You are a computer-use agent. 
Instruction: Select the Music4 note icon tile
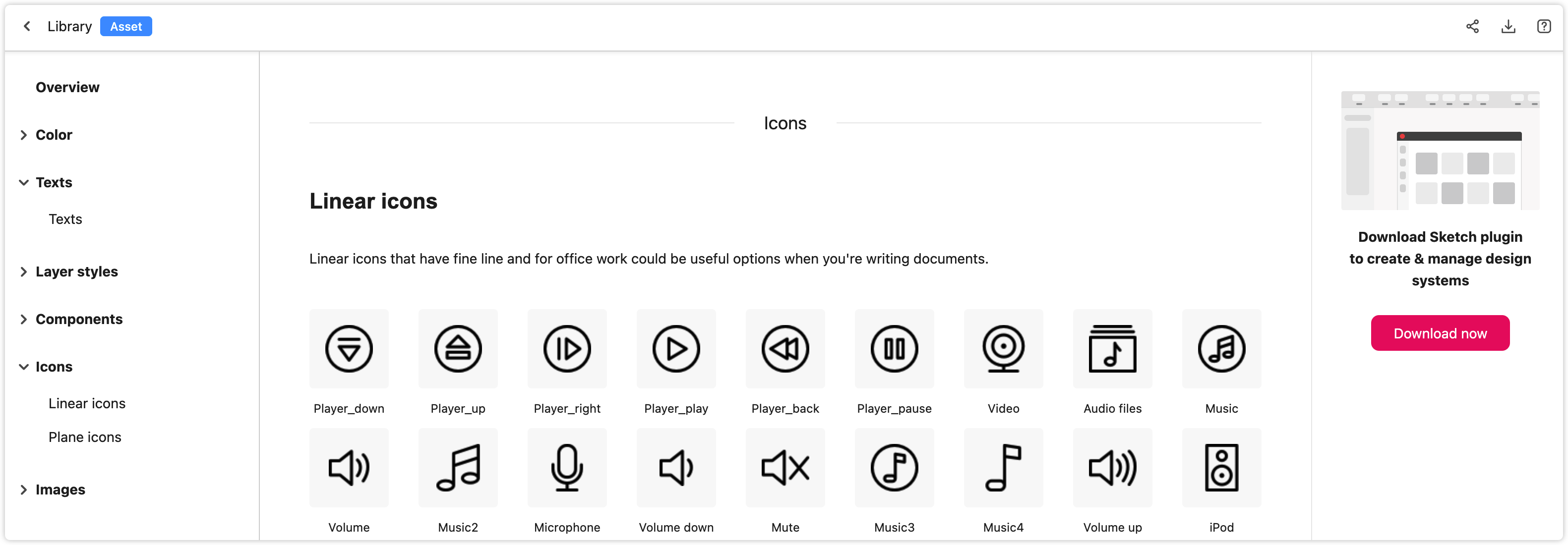click(x=1003, y=467)
